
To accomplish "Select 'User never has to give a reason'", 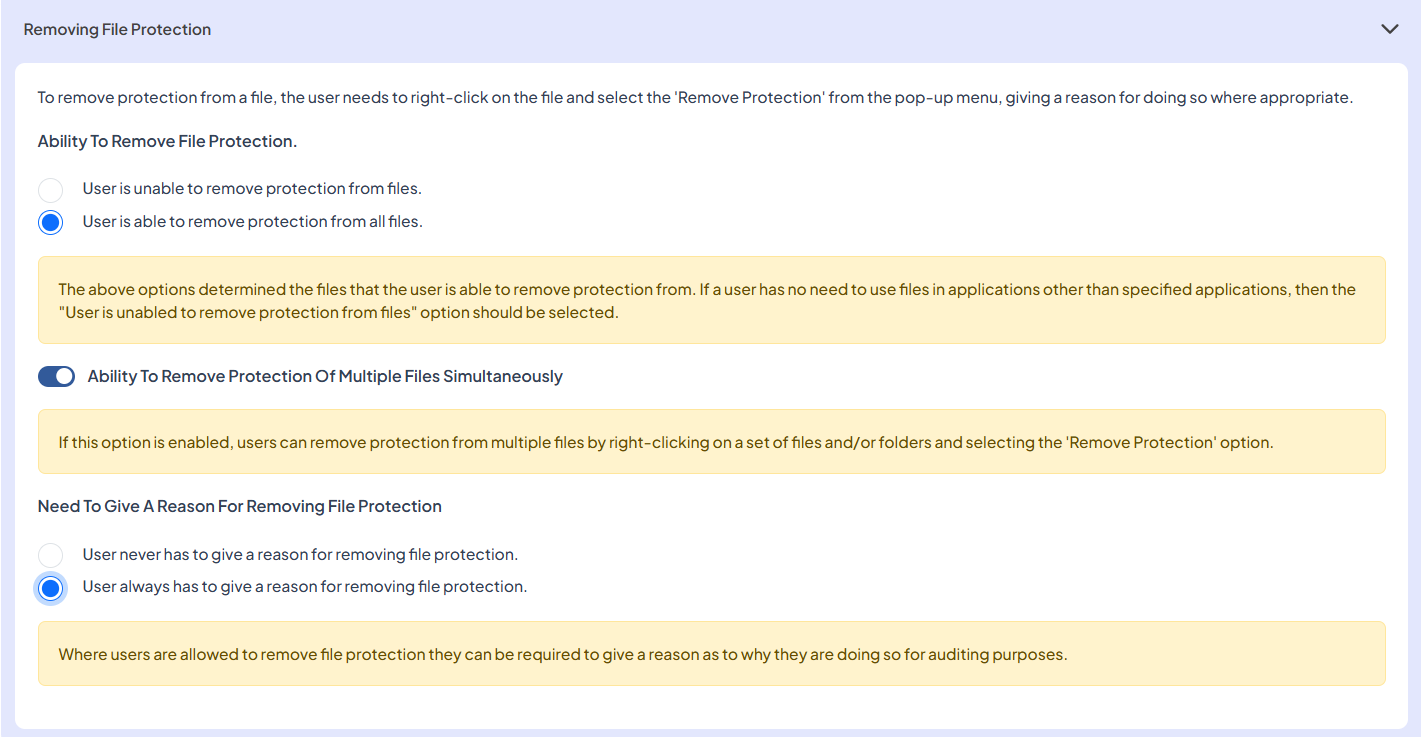I will tap(50, 554).
